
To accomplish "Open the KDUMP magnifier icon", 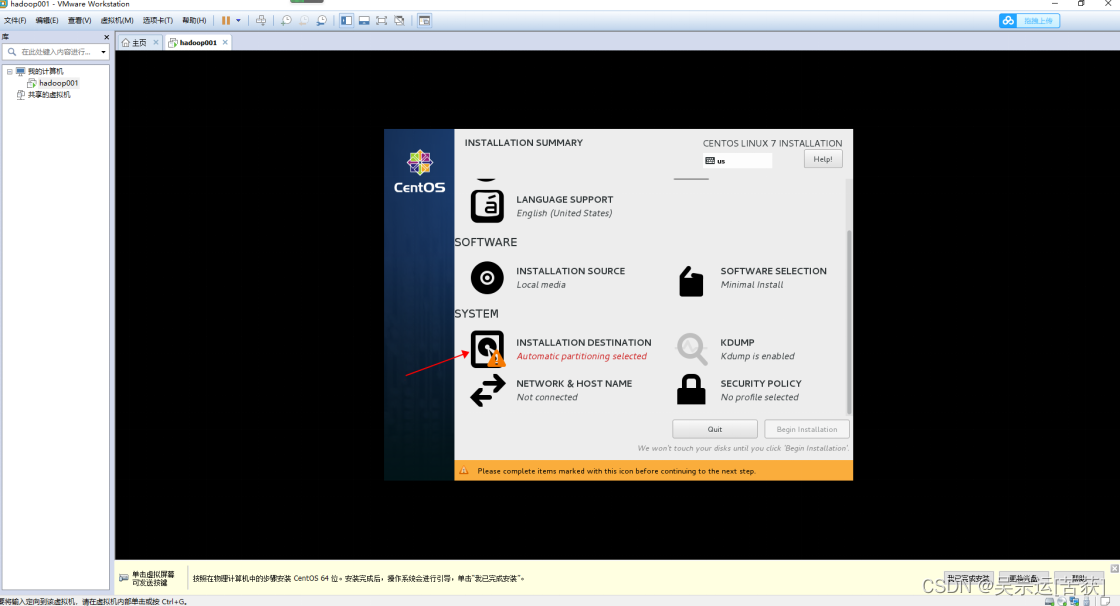I will (691, 349).
